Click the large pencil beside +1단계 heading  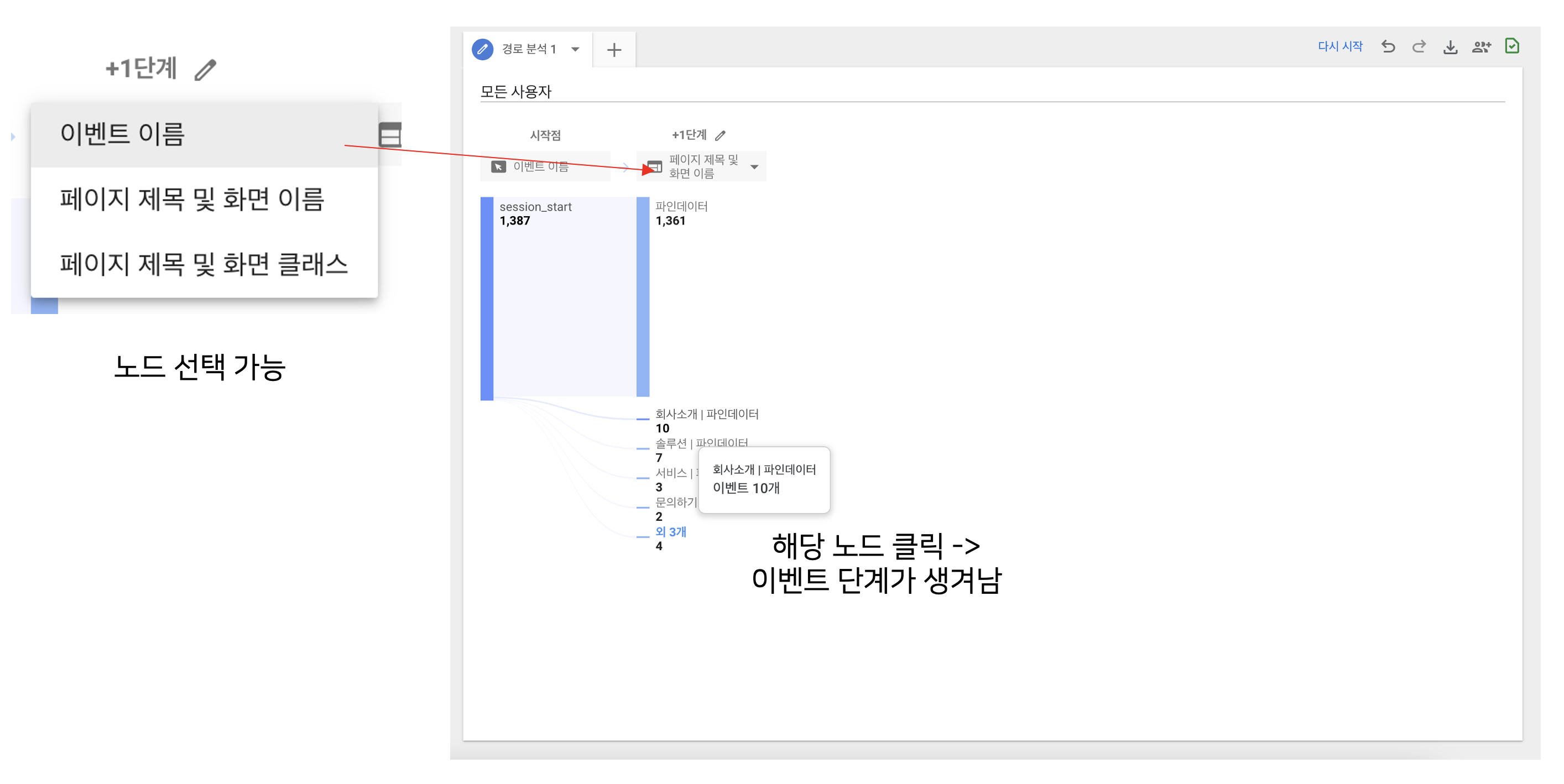coord(205,70)
